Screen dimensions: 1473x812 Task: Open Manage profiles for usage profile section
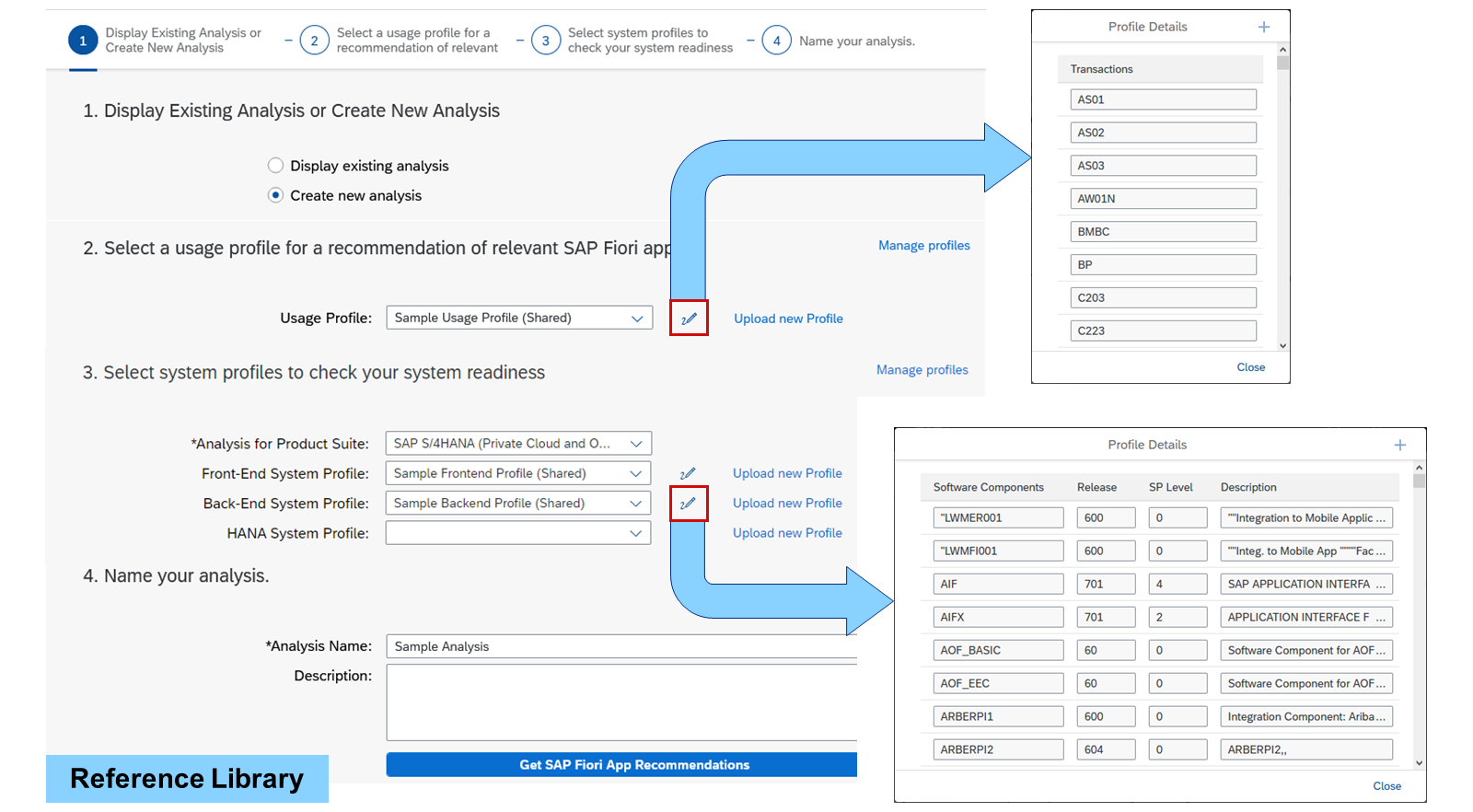[924, 246]
